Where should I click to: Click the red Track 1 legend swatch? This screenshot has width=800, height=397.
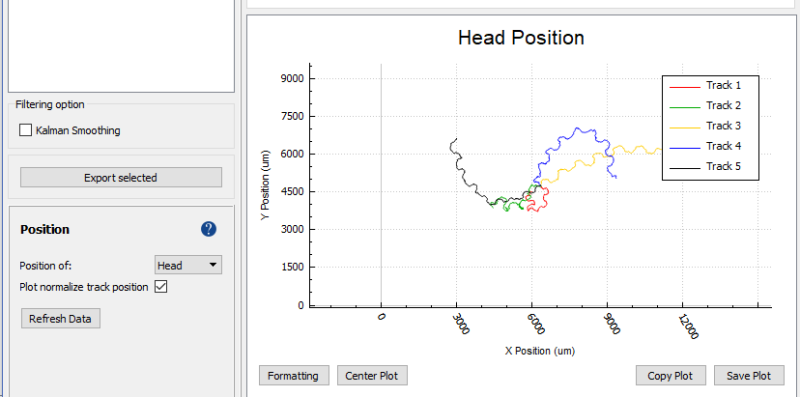click(684, 87)
